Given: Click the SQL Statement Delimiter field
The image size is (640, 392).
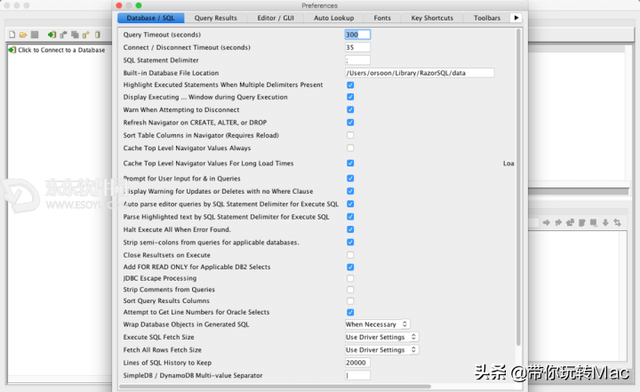Looking at the screenshot, I should pyautogui.click(x=358, y=60).
